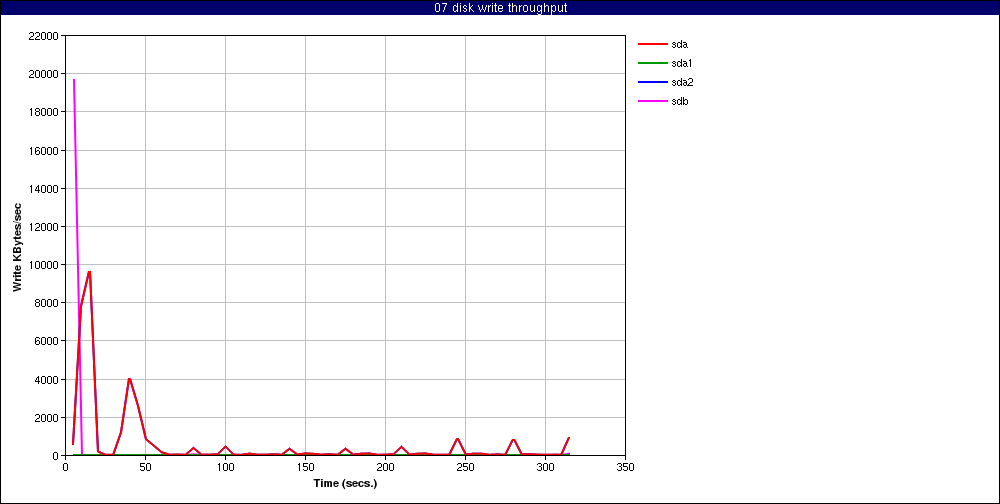The image size is (1000, 504).
Task: Click the sda red peak near 4000
Action: [x=129, y=379]
